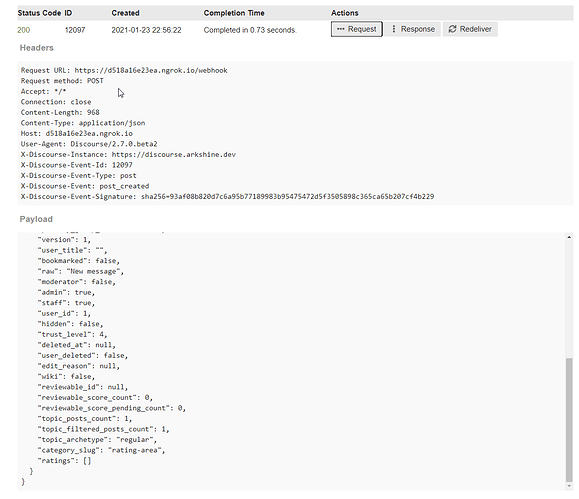Click the "category_slug": "rating-area" payload line
The height and width of the screenshot is (499, 579).
(102, 450)
